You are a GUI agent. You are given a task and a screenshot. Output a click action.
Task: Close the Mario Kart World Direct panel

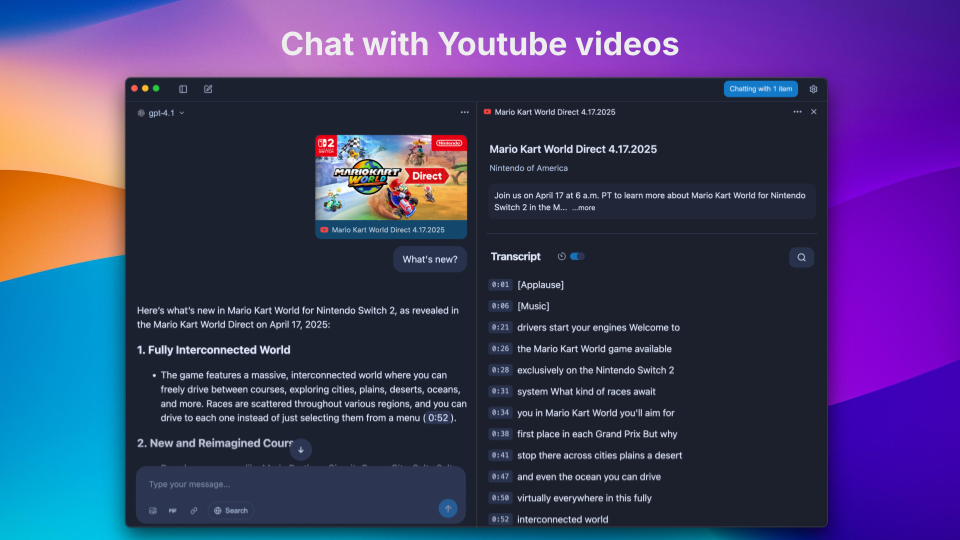814,111
